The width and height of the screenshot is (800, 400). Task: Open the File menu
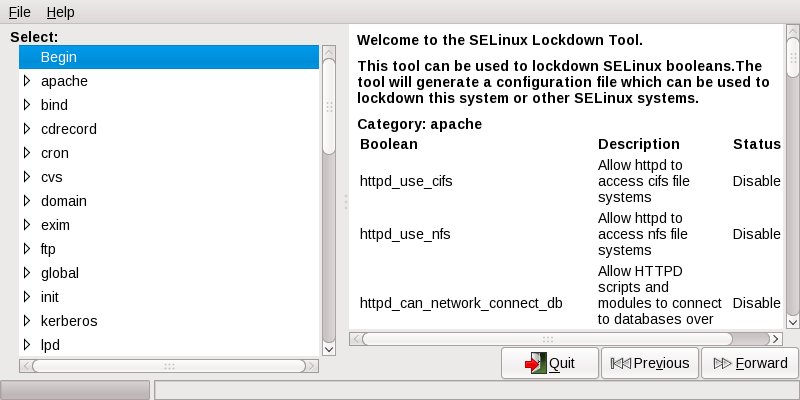20,12
